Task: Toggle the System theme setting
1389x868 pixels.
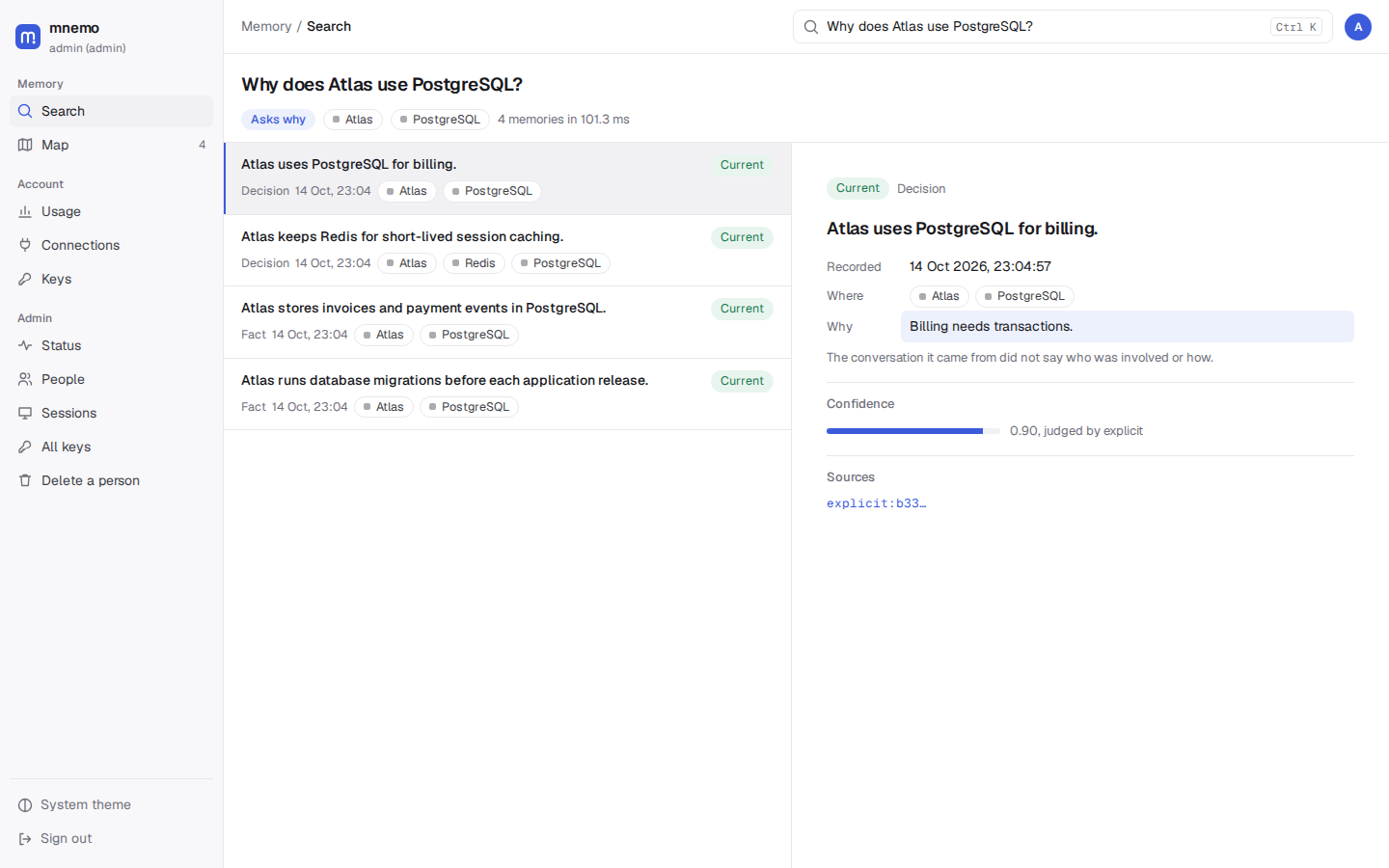Action: pyautogui.click(x=111, y=804)
